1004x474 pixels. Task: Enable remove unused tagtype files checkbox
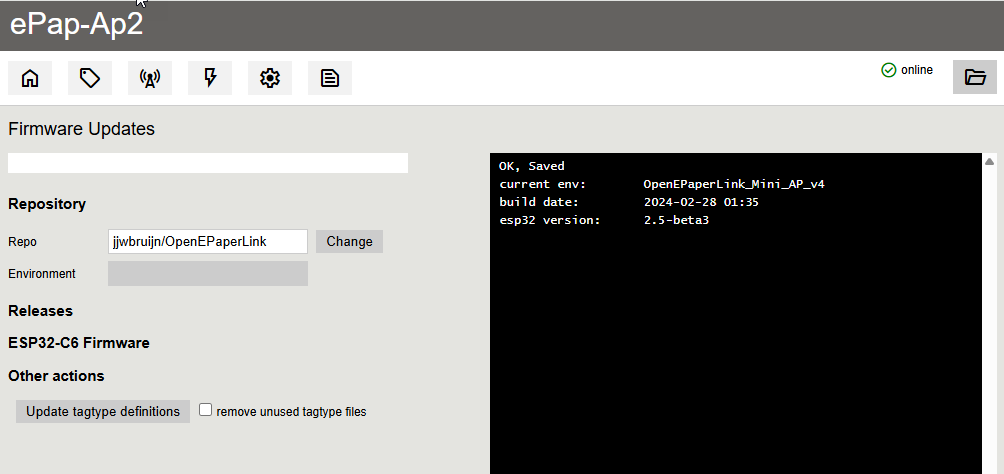pyautogui.click(x=206, y=410)
